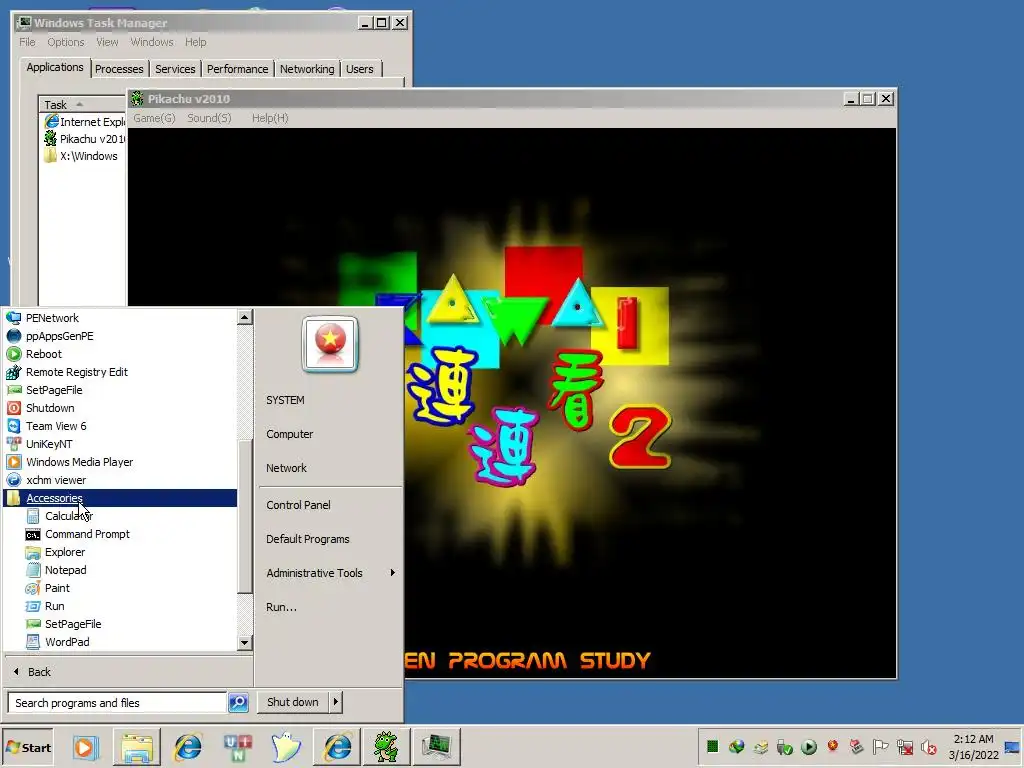Click the UniKey taskbar icon

click(238, 747)
